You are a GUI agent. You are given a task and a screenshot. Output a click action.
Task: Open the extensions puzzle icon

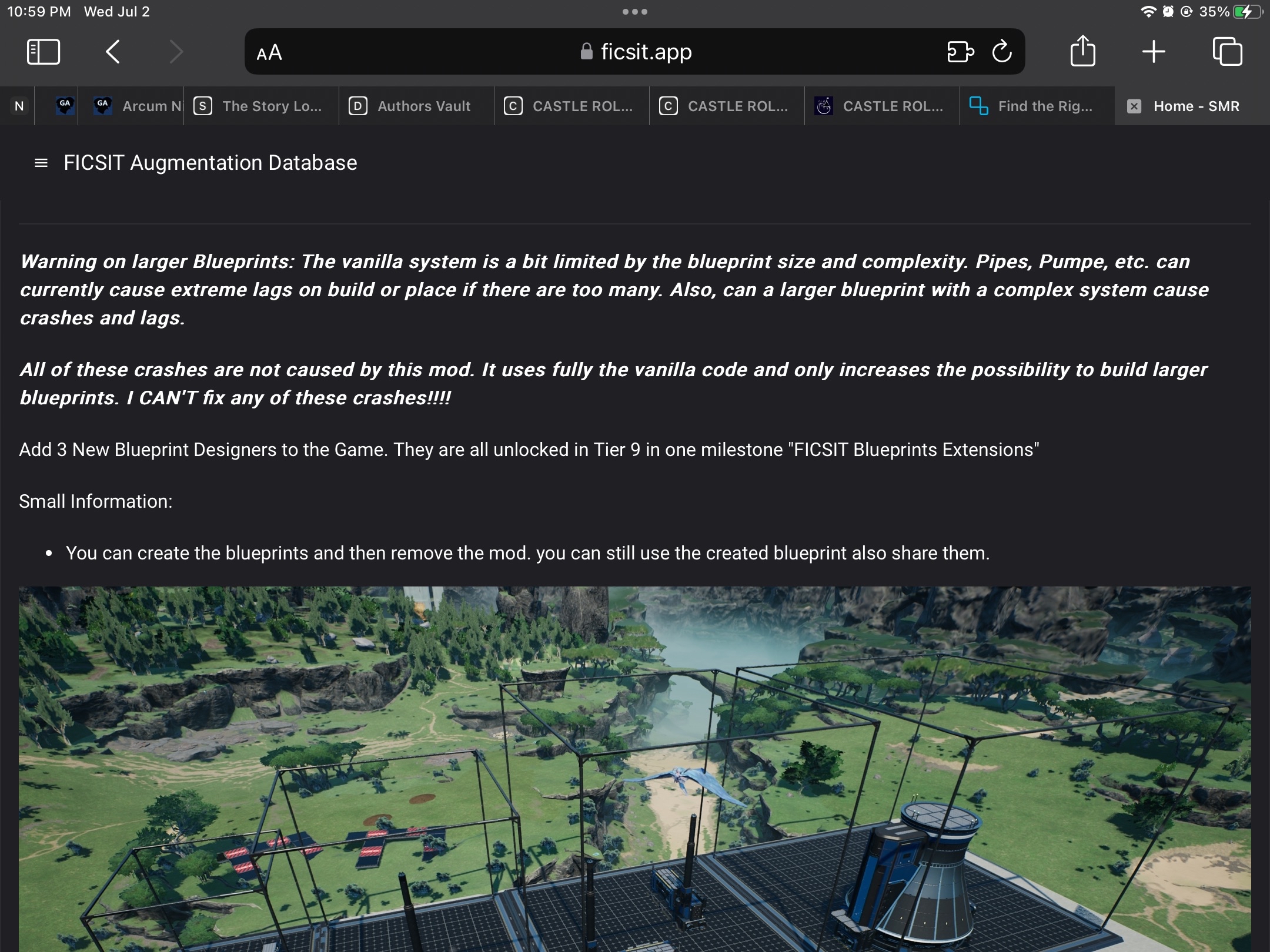tap(960, 52)
